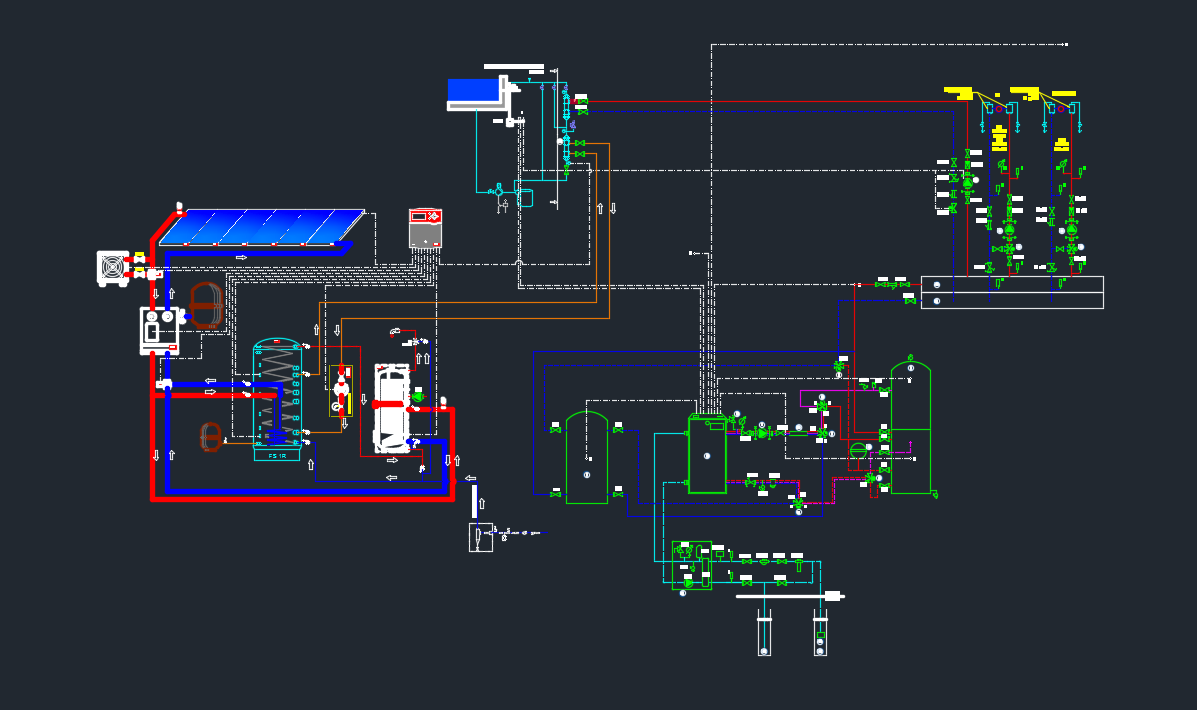Select the small red expansion vessel
This screenshot has height=710, width=1197.
(x=210, y=437)
